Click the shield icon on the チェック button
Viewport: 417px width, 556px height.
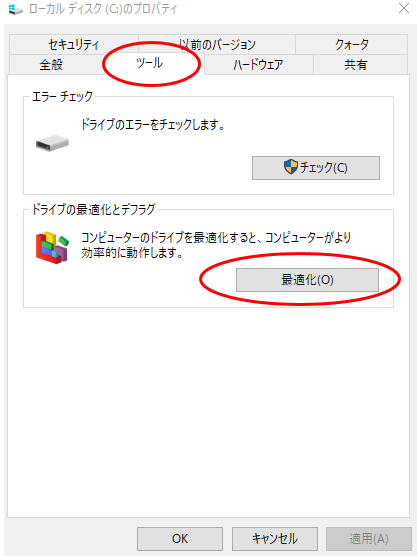click(x=290, y=167)
